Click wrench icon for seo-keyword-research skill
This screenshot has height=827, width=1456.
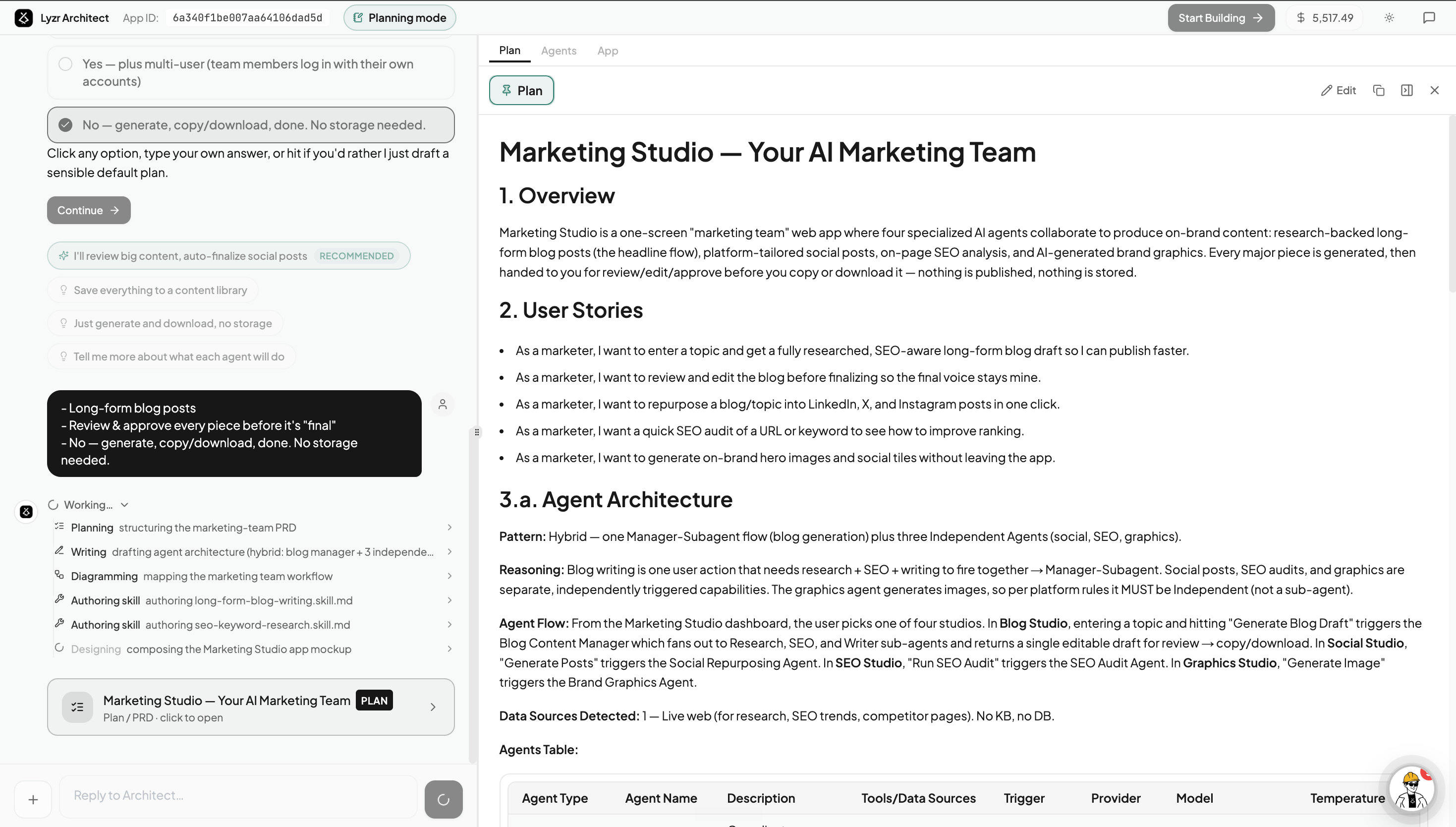pos(59,623)
